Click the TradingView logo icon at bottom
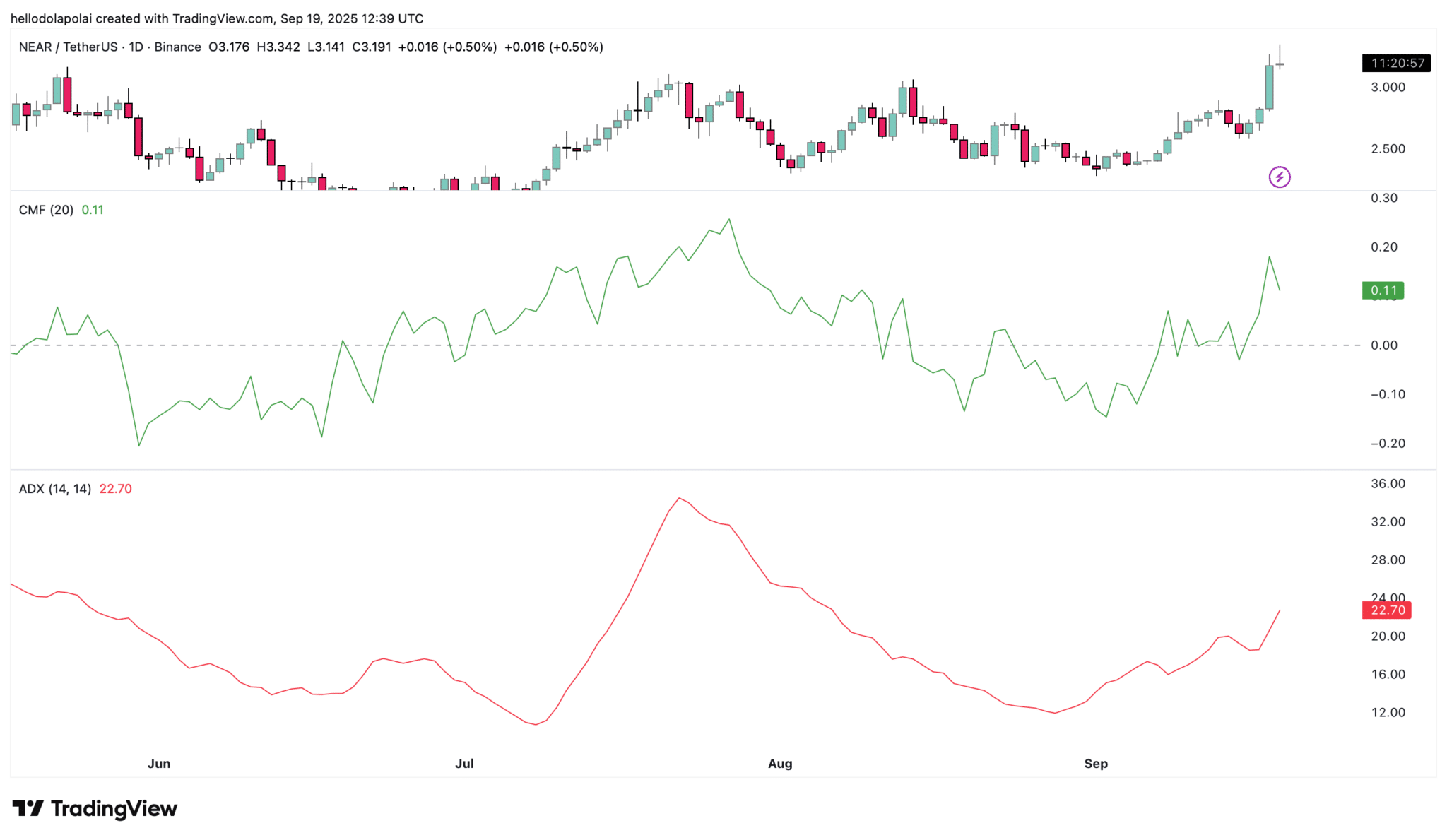Screen dimensions: 1447x840 tap(28, 808)
